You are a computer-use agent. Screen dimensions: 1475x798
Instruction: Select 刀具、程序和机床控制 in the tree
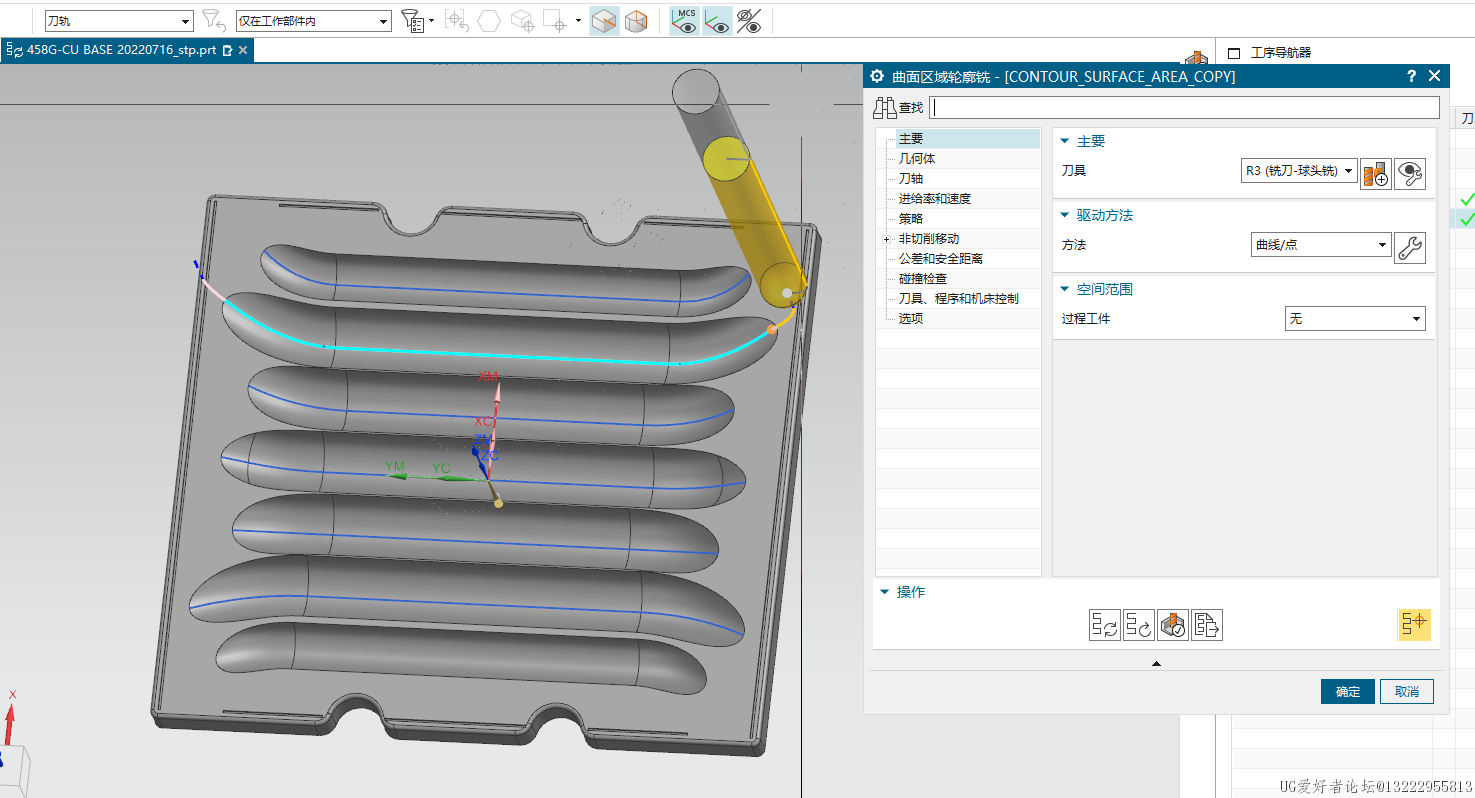(958, 299)
